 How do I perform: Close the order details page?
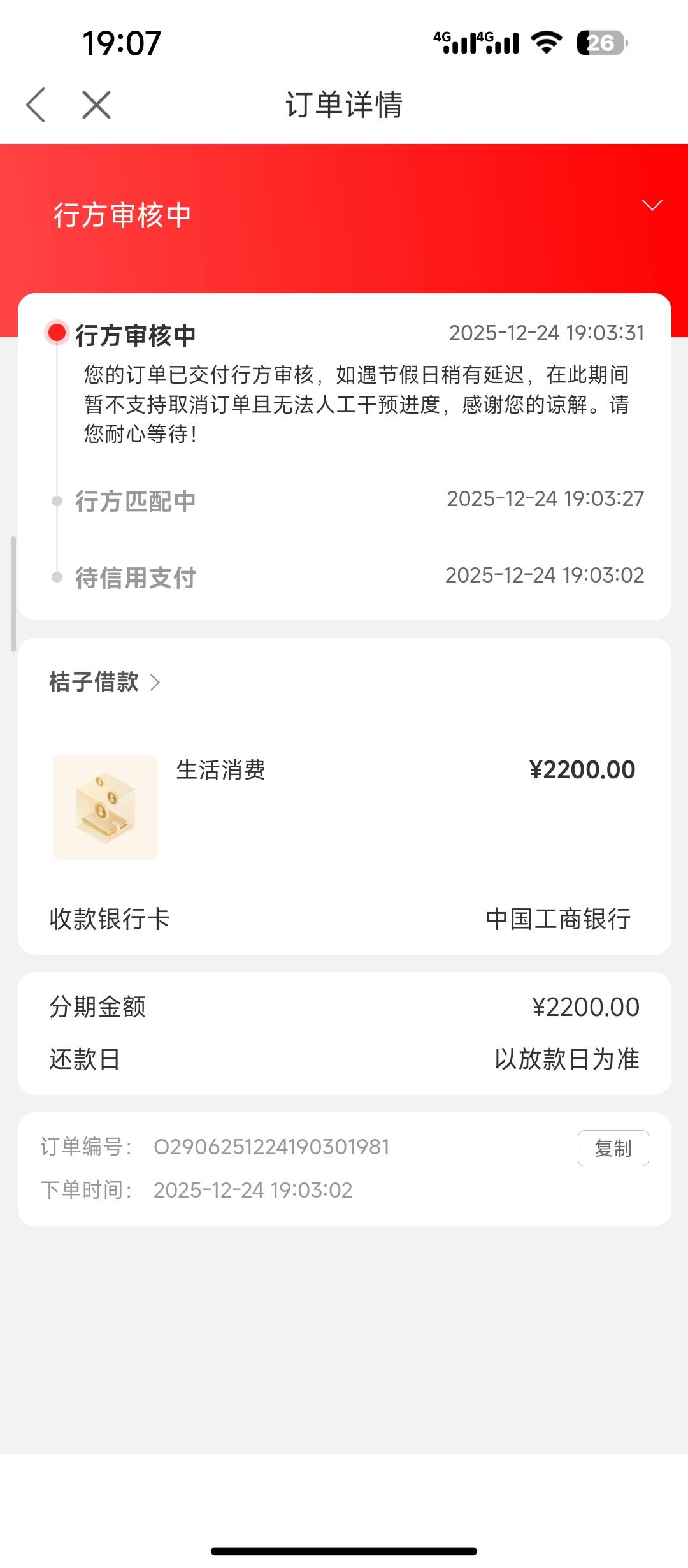(x=96, y=105)
